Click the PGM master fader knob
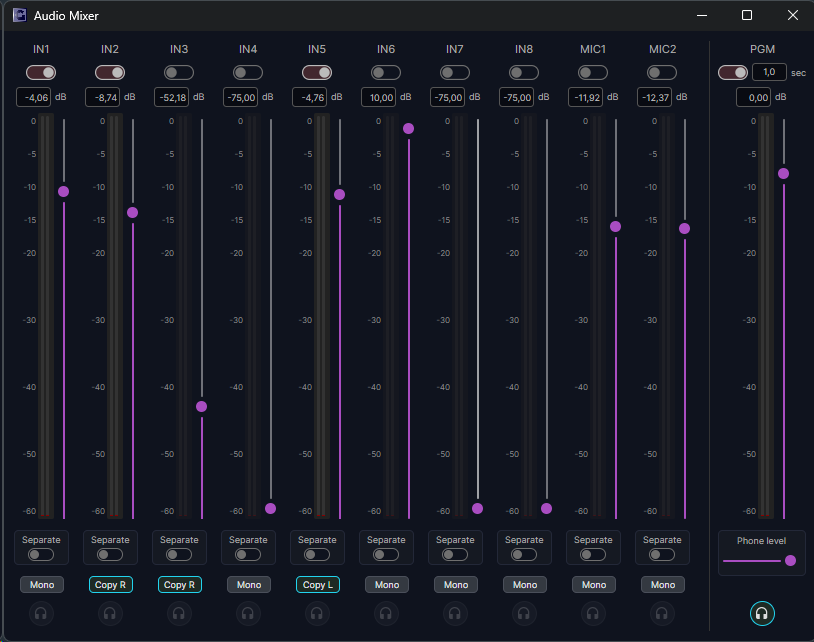Viewport: 814px width, 642px height. [x=783, y=173]
